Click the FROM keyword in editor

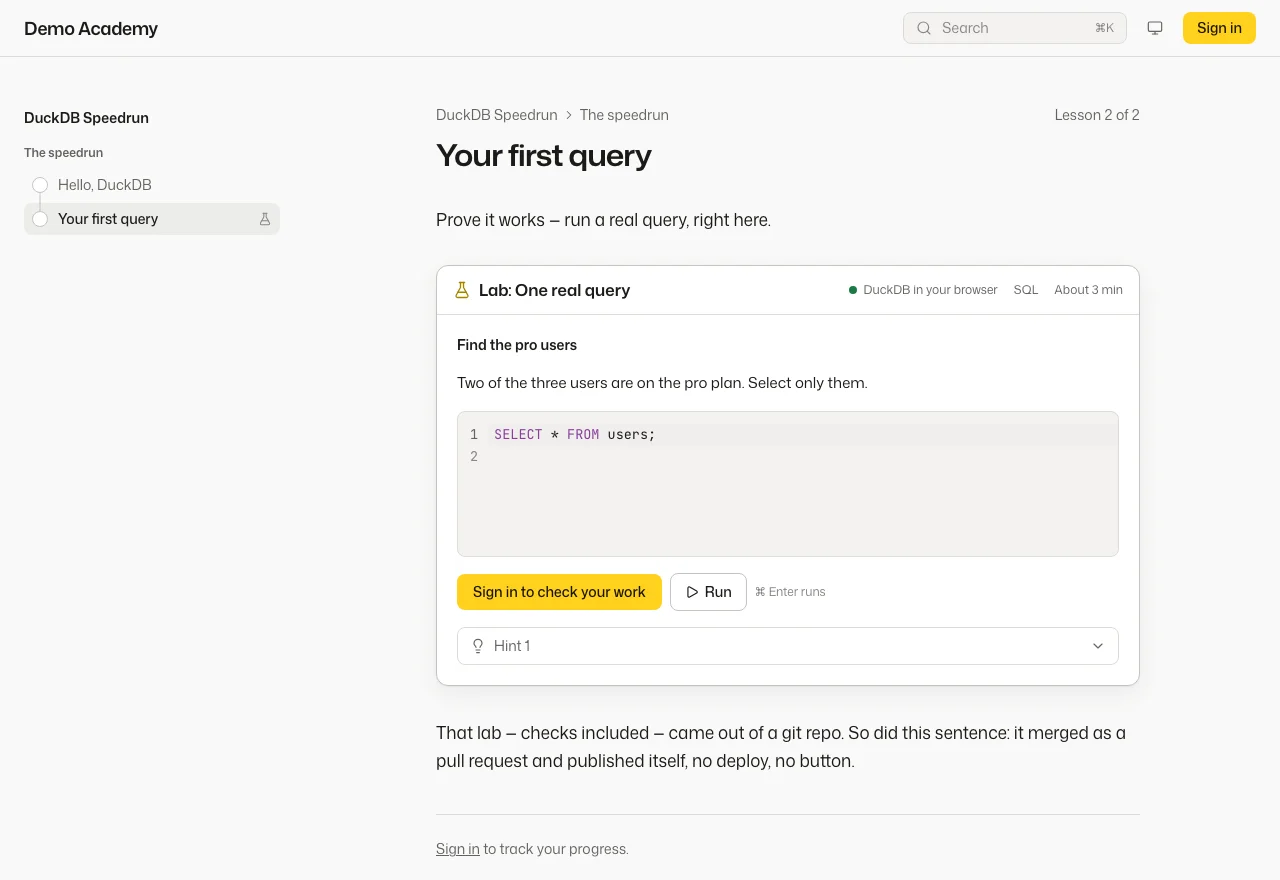(x=583, y=435)
